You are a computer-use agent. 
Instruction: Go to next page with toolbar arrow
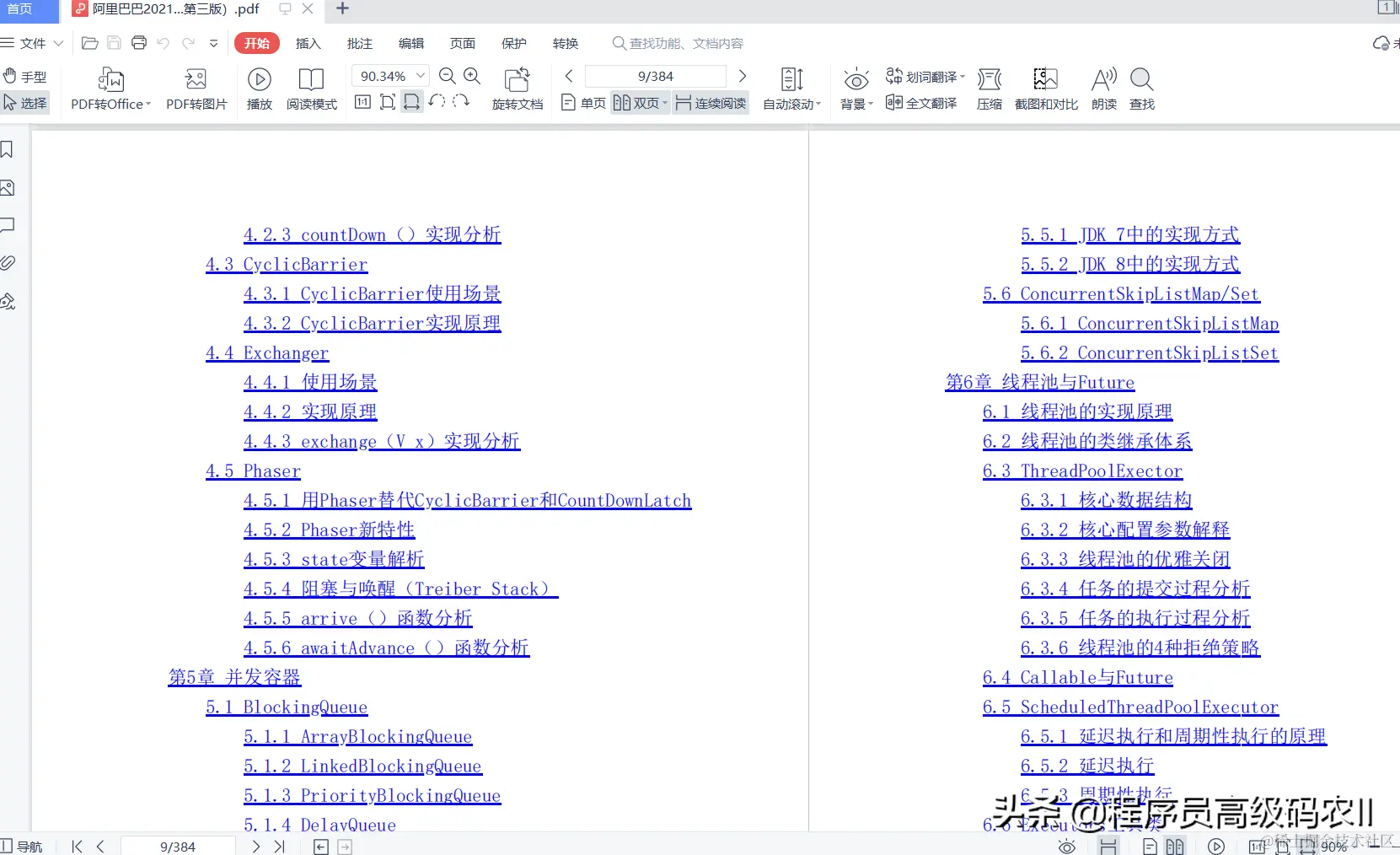pyautogui.click(x=742, y=76)
